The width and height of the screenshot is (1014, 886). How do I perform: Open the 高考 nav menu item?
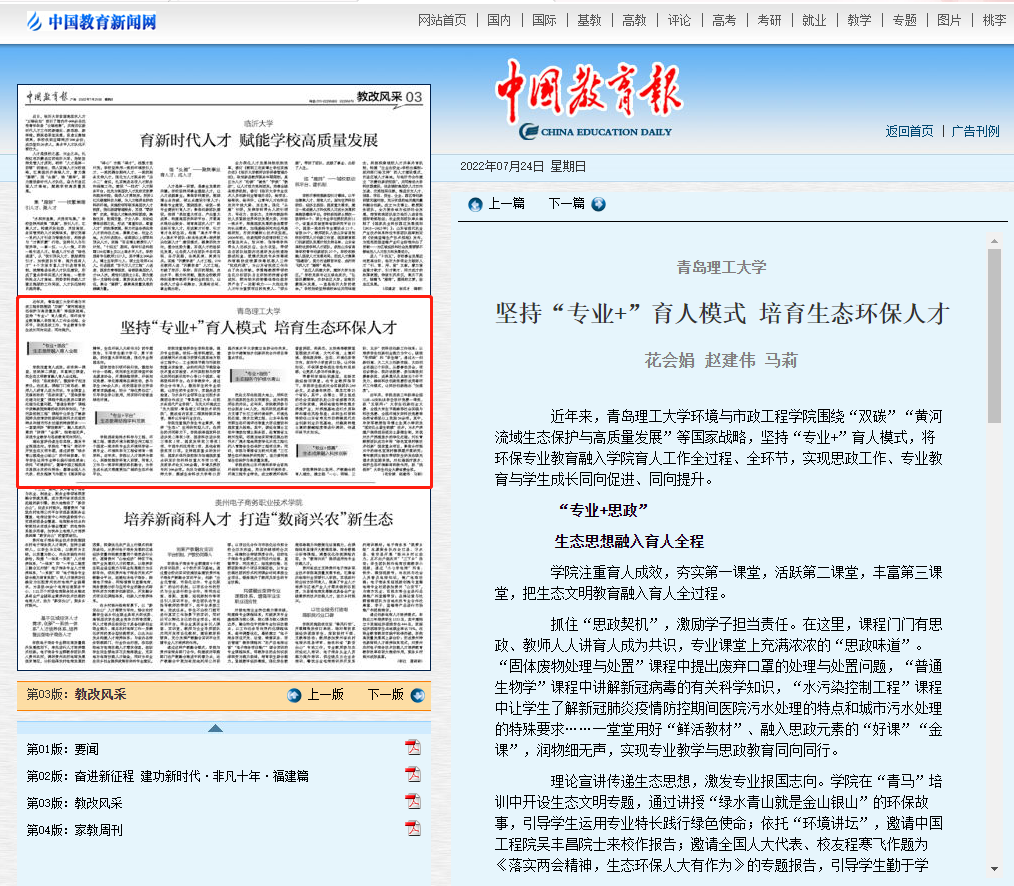point(724,20)
